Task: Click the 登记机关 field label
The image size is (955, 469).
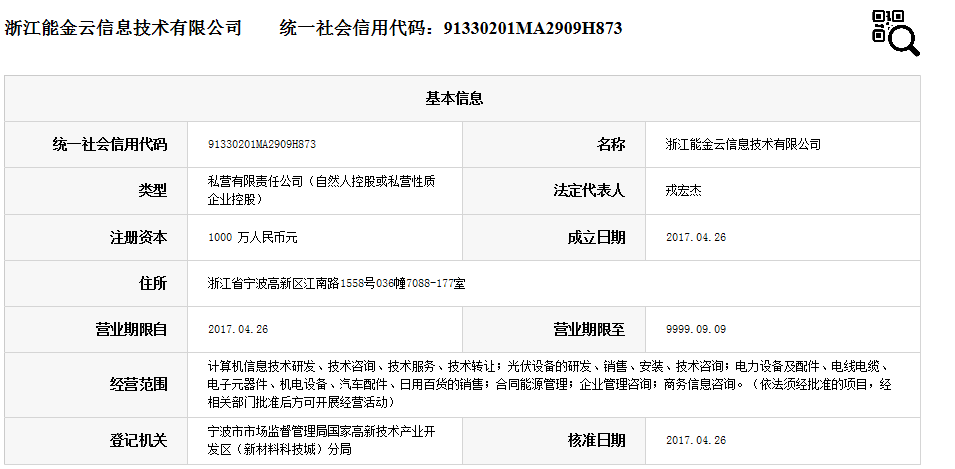Action: (x=138, y=440)
